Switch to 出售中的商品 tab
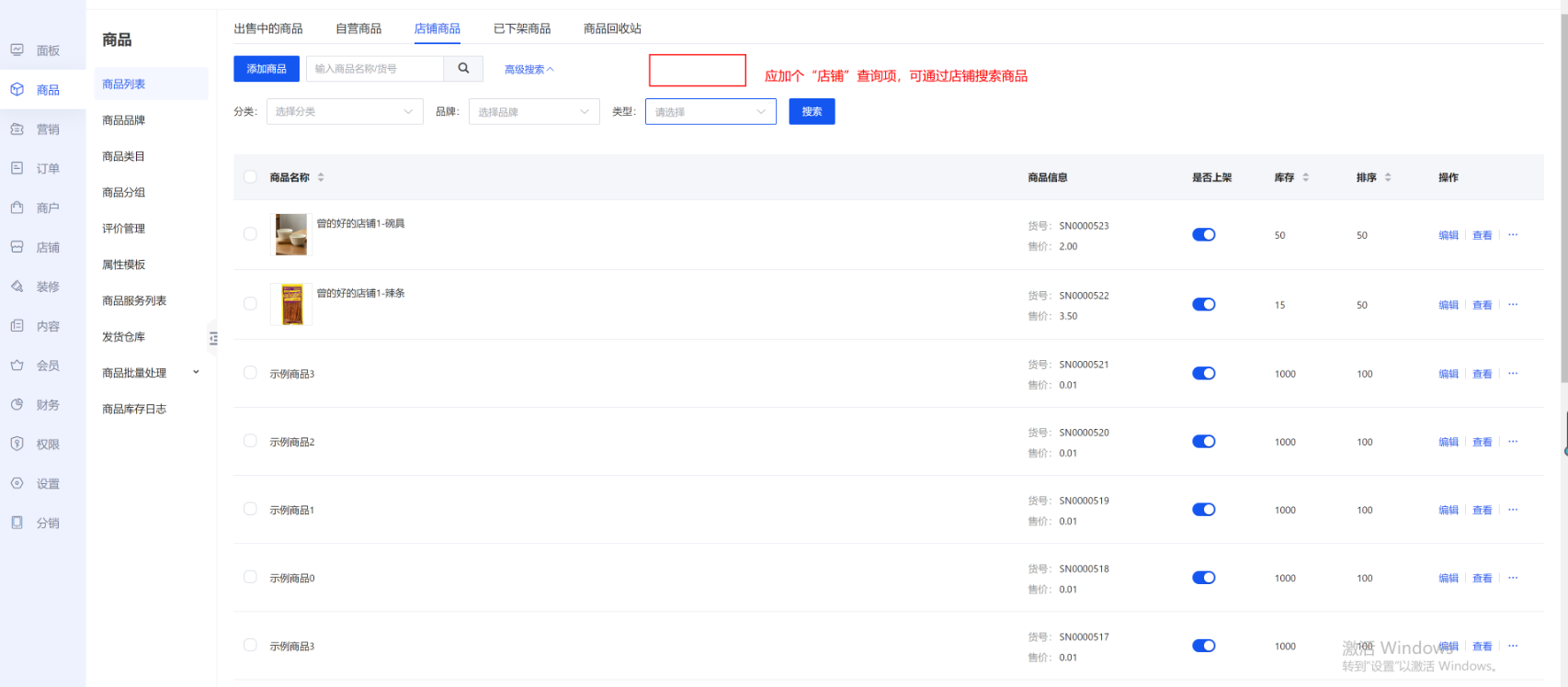The height and width of the screenshot is (687, 1568). point(268,28)
